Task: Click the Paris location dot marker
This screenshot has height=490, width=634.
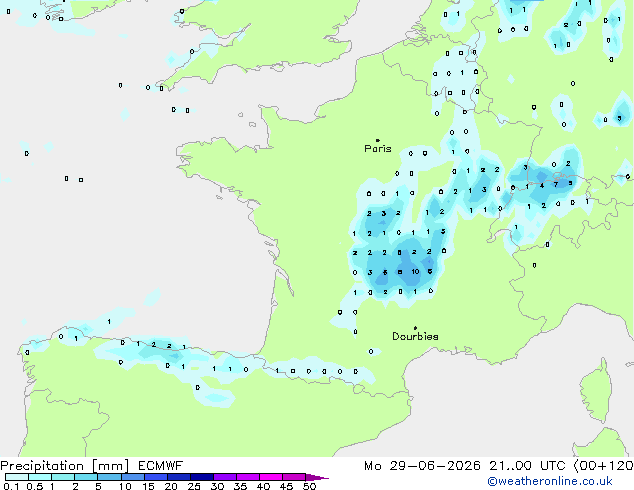Action: [x=378, y=140]
